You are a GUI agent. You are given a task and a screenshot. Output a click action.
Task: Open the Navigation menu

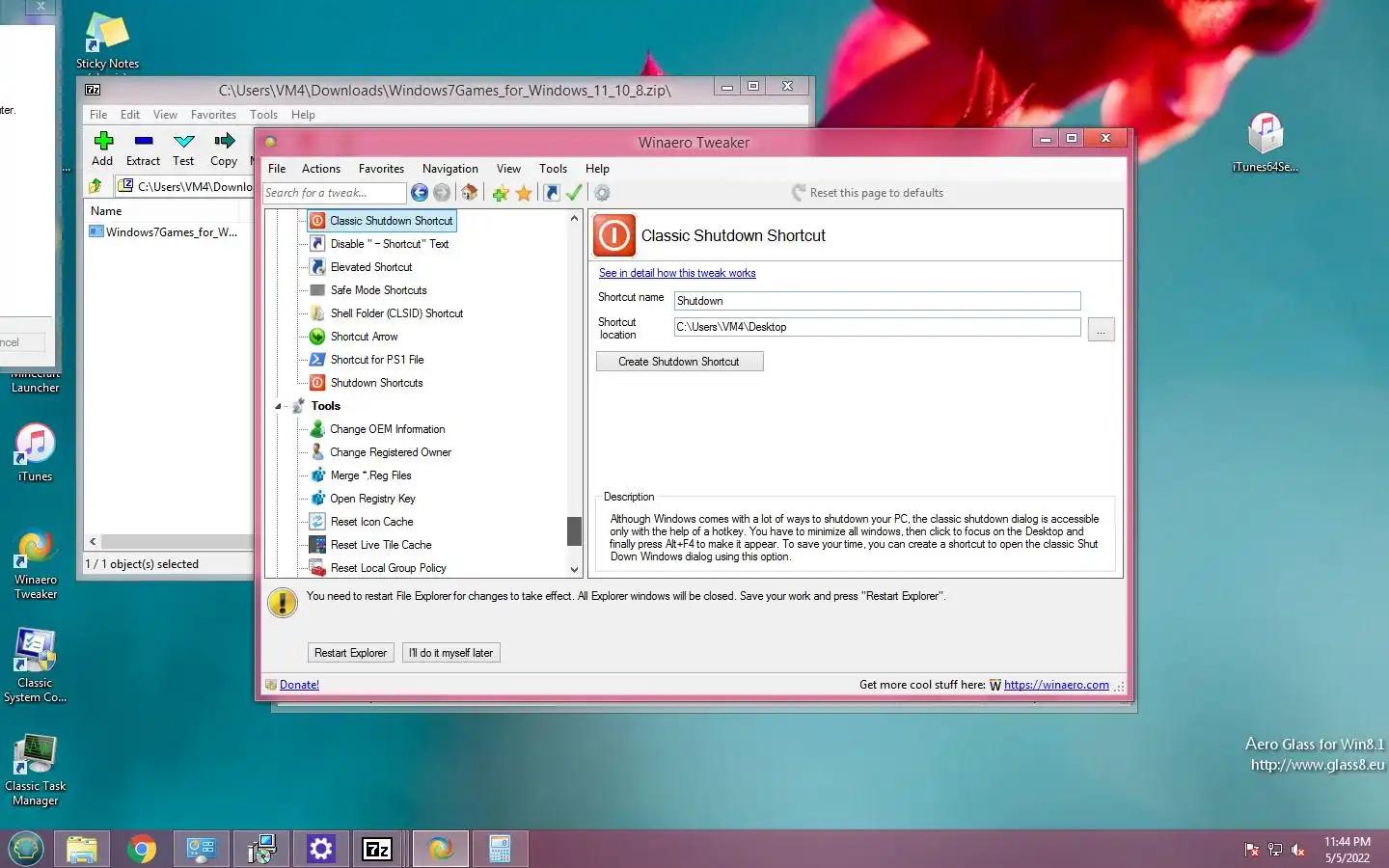tap(450, 169)
